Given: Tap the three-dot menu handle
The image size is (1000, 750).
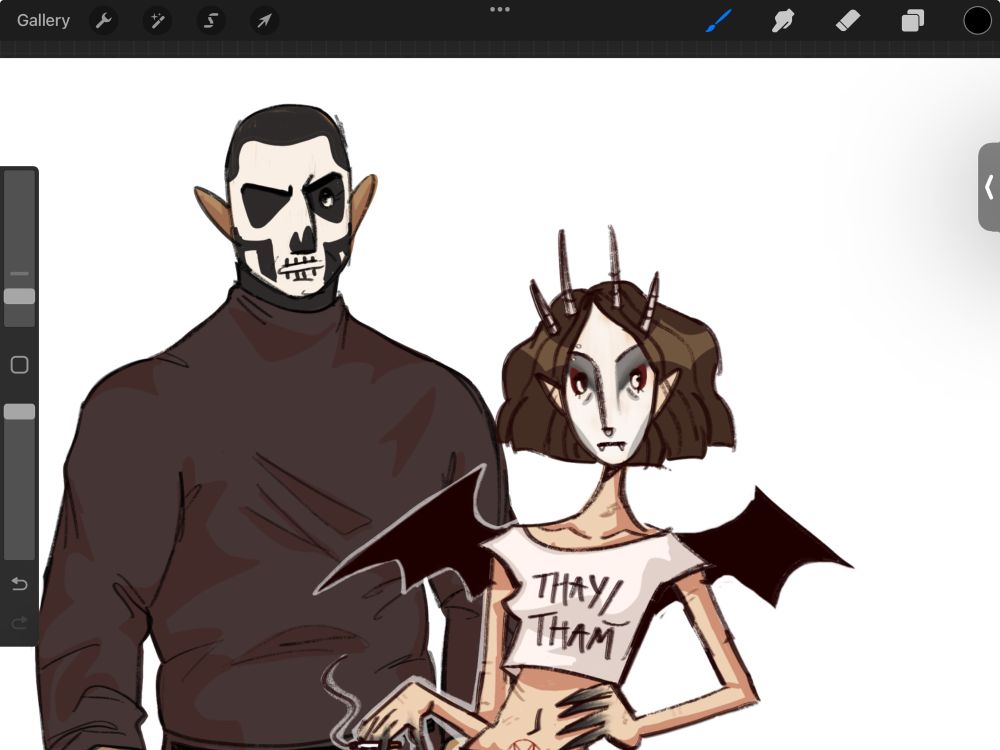Looking at the screenshot, I should pyautogui.click(x=499, y=10).
